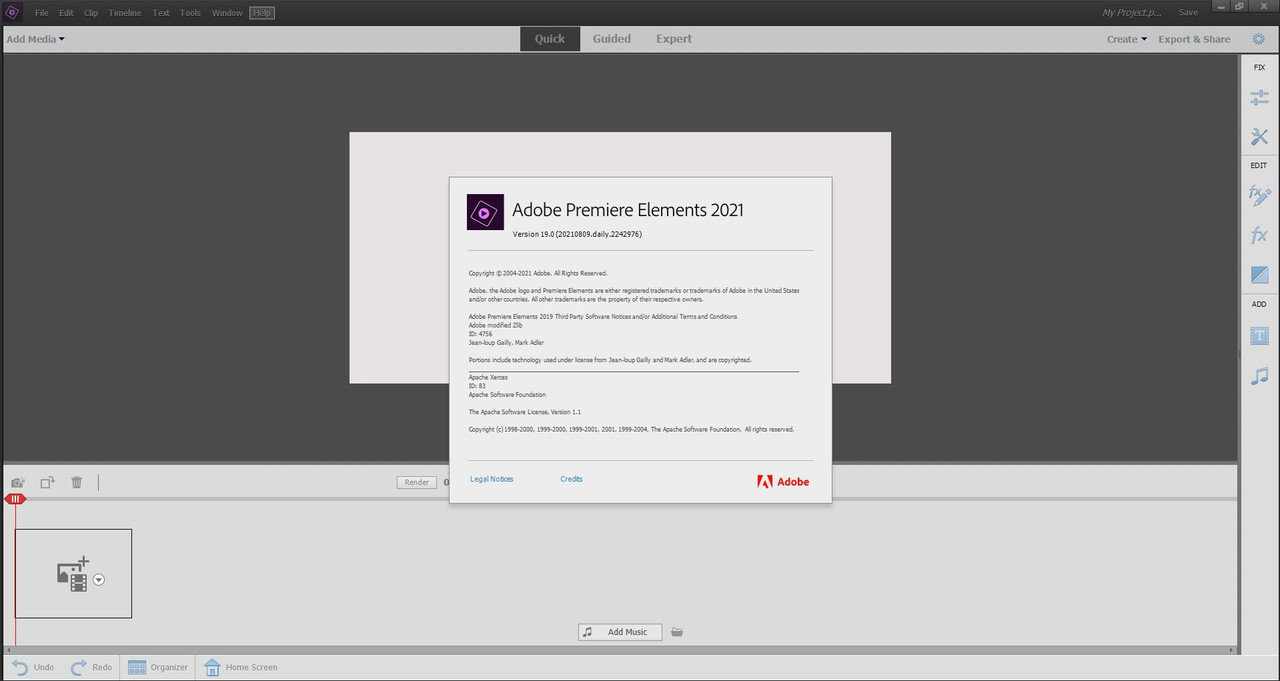1280x681 pixels.
Task: Click the version 19.0 text in dialog
Action: pos(577,234)
